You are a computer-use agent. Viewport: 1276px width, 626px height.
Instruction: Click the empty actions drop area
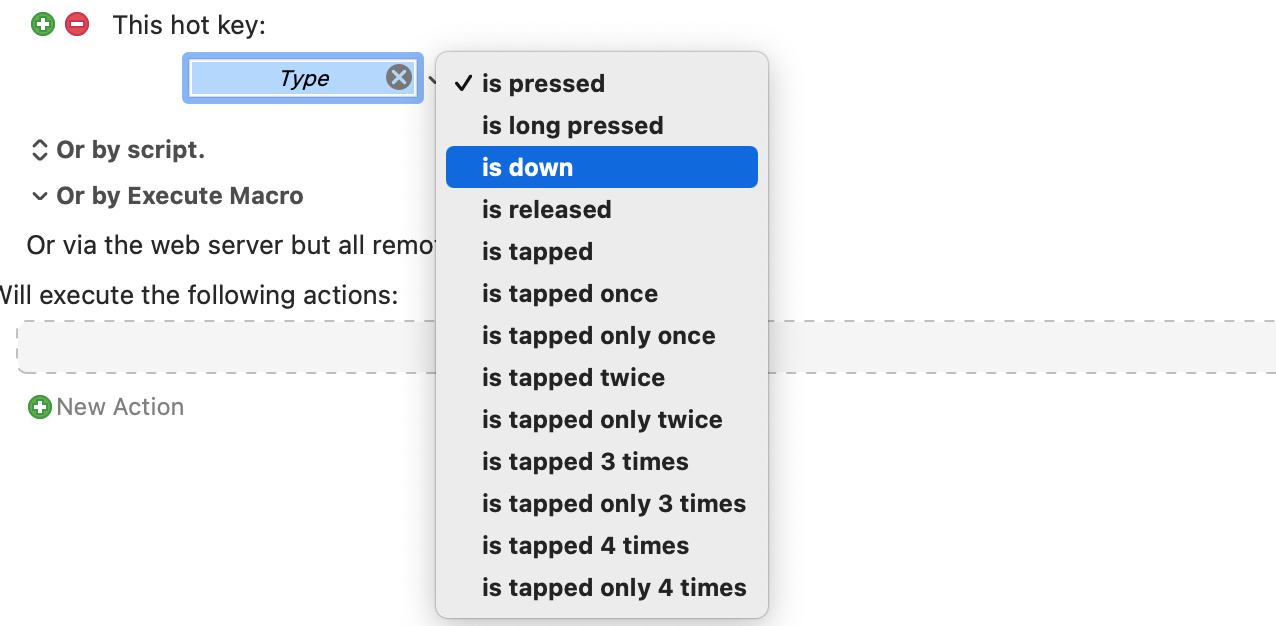pyautogui.click(x=220, y=347)
